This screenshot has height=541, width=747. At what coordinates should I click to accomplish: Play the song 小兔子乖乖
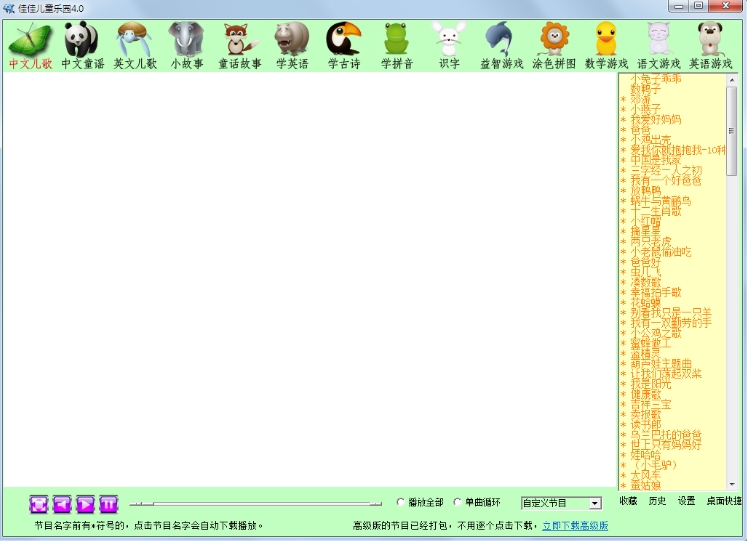click(x=656, y=79)
